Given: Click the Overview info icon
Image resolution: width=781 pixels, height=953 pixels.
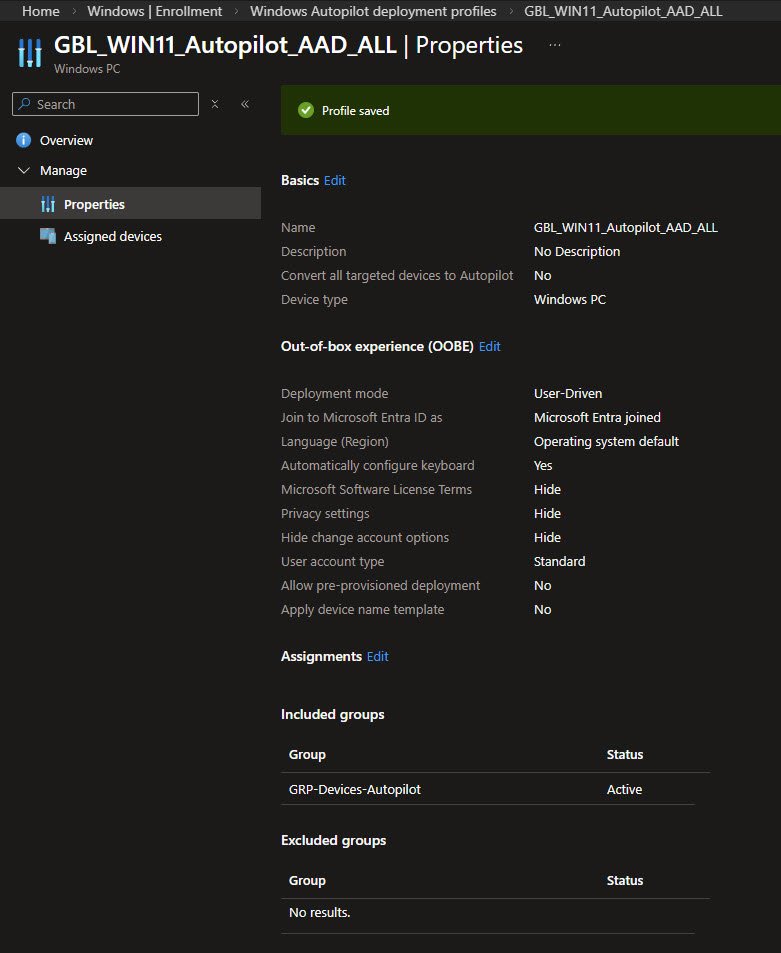Looking at the screenshot, I should point(24,140).
